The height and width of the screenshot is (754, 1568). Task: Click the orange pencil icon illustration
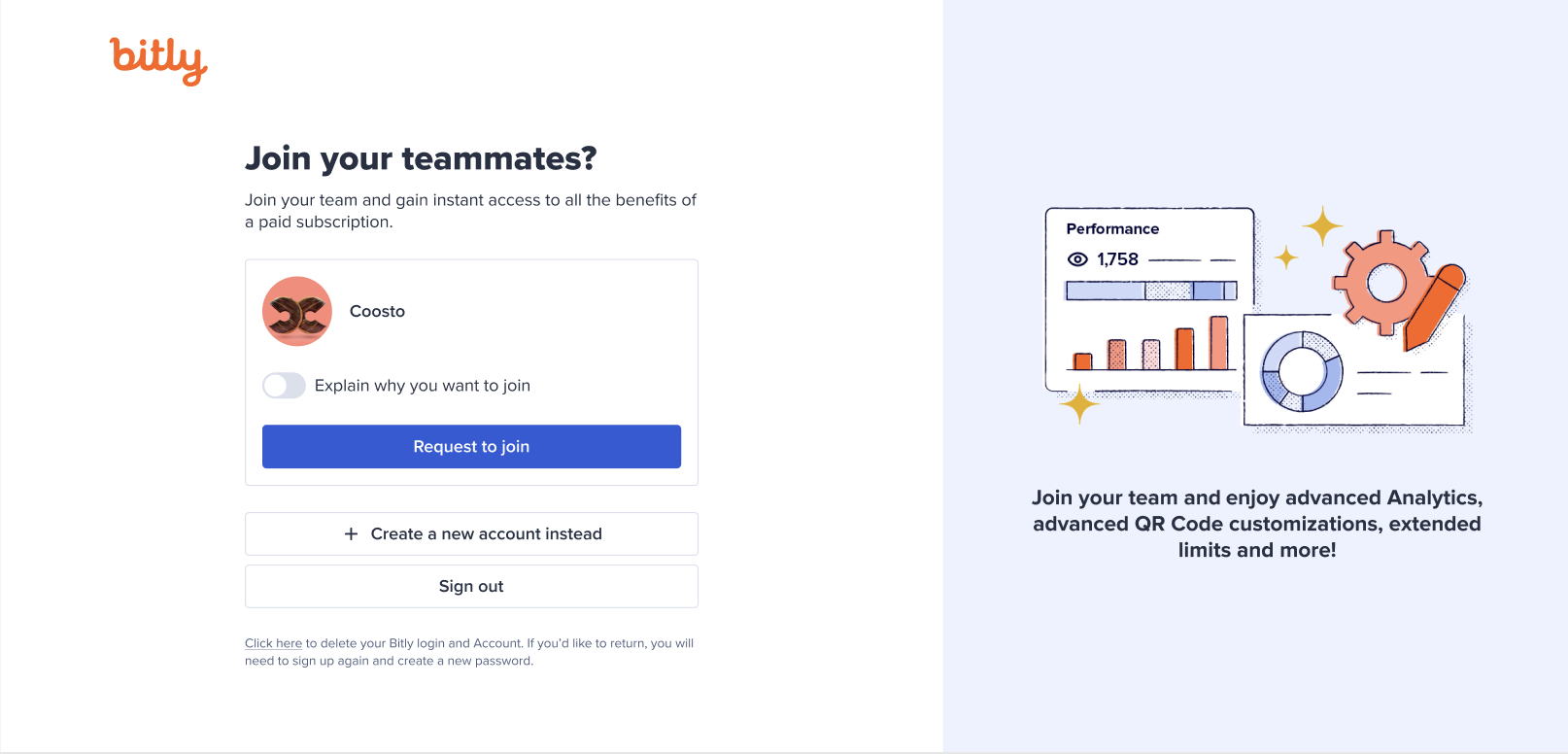(1434, 307)
